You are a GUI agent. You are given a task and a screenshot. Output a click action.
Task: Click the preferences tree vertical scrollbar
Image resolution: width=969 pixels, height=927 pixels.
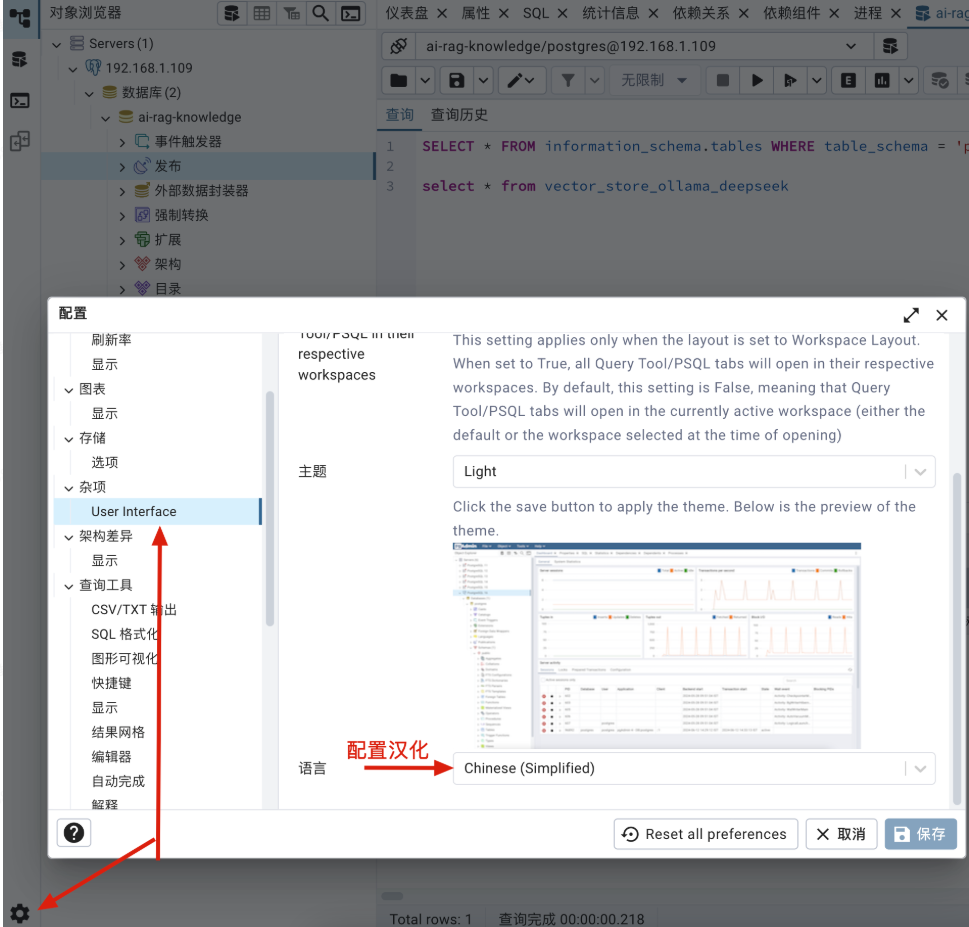(x=269, y=508)
